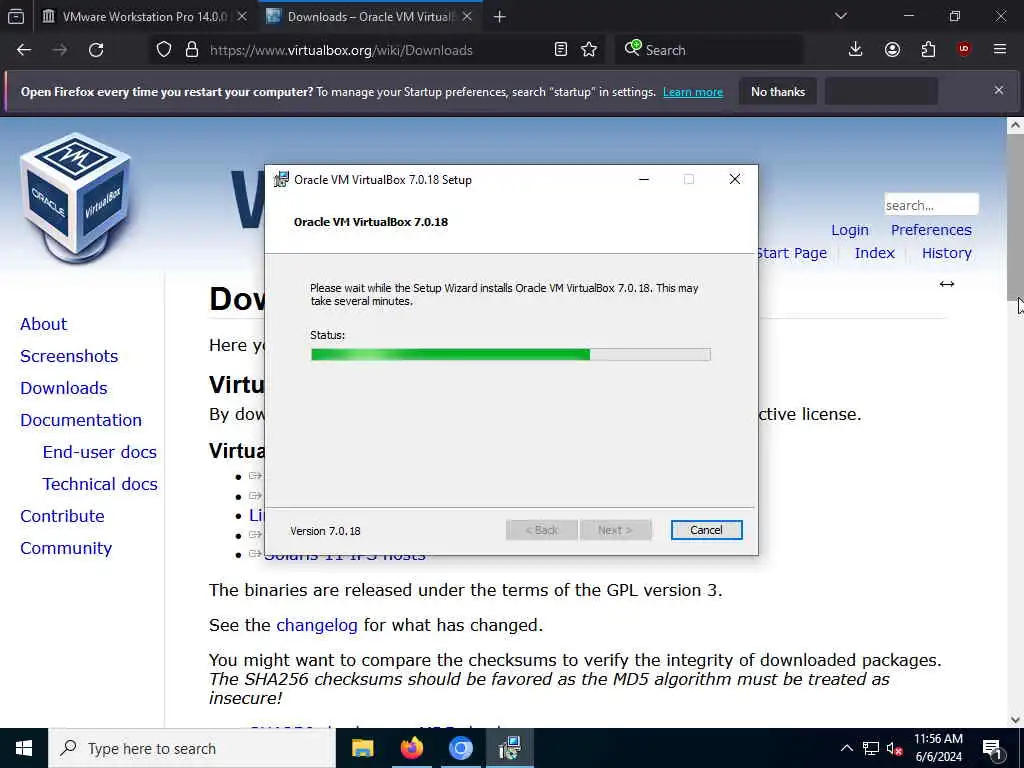Image resolution: width=1024 pixels, height=768 pixels.
Task: Open the Contribute sidebar link
Action: pyautogui.click(x=62, y=516)
